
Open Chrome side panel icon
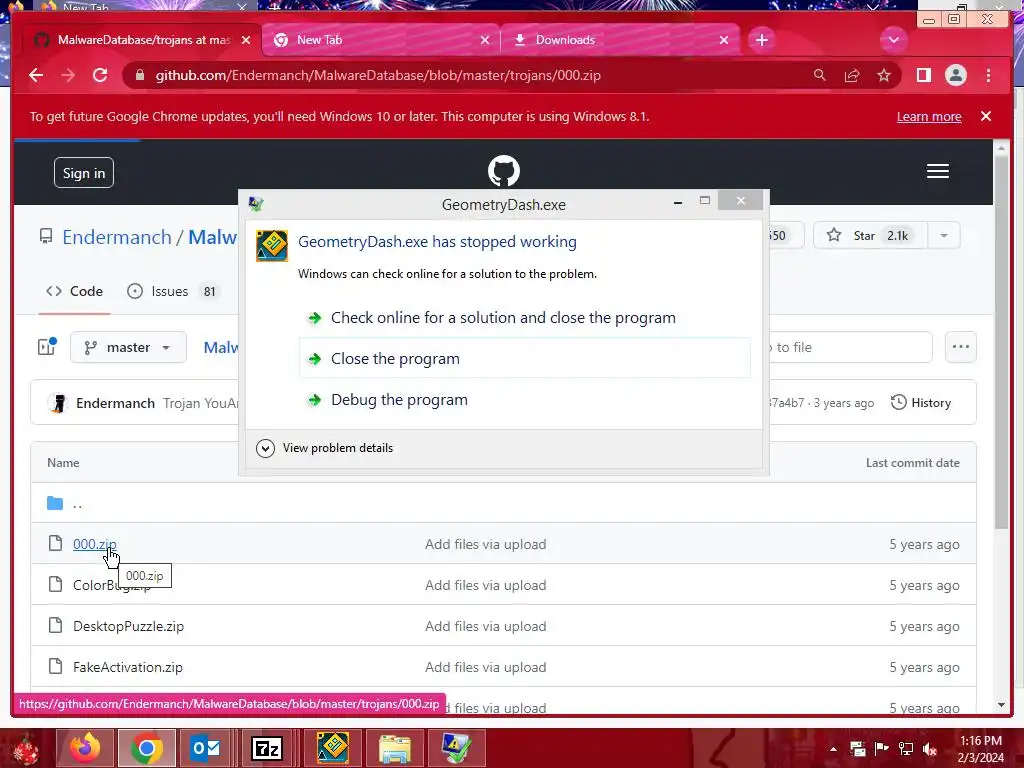[x=923, y=75]
